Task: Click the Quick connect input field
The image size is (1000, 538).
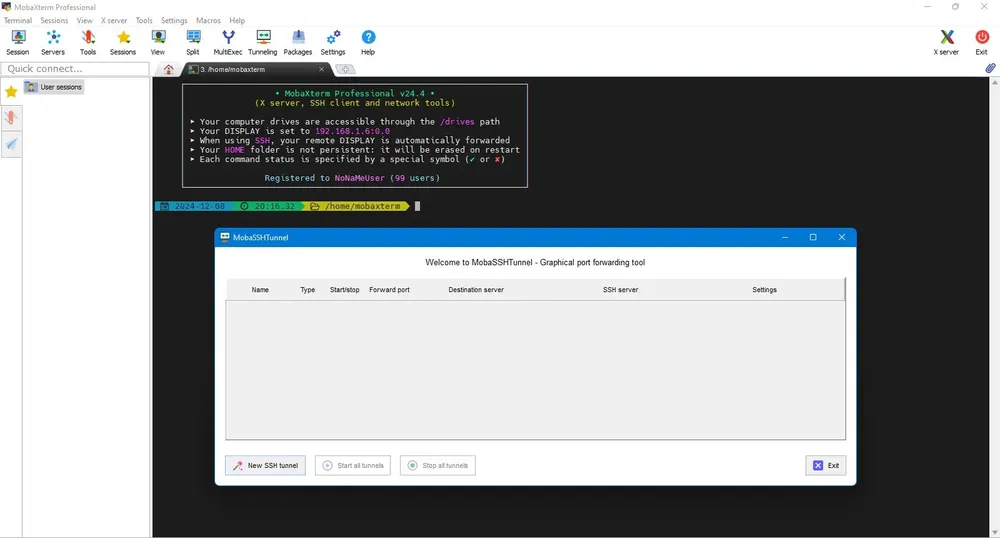Action: pos(75,69)
